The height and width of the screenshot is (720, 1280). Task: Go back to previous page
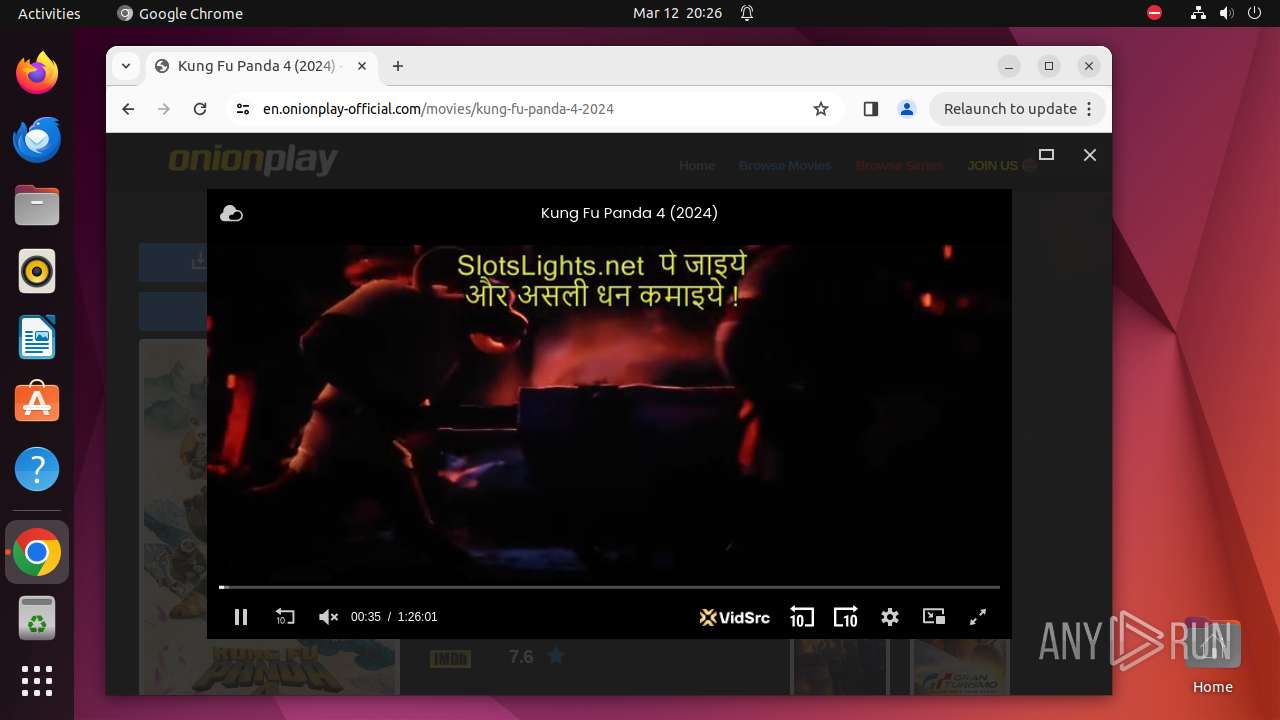[x=128, y=109]
